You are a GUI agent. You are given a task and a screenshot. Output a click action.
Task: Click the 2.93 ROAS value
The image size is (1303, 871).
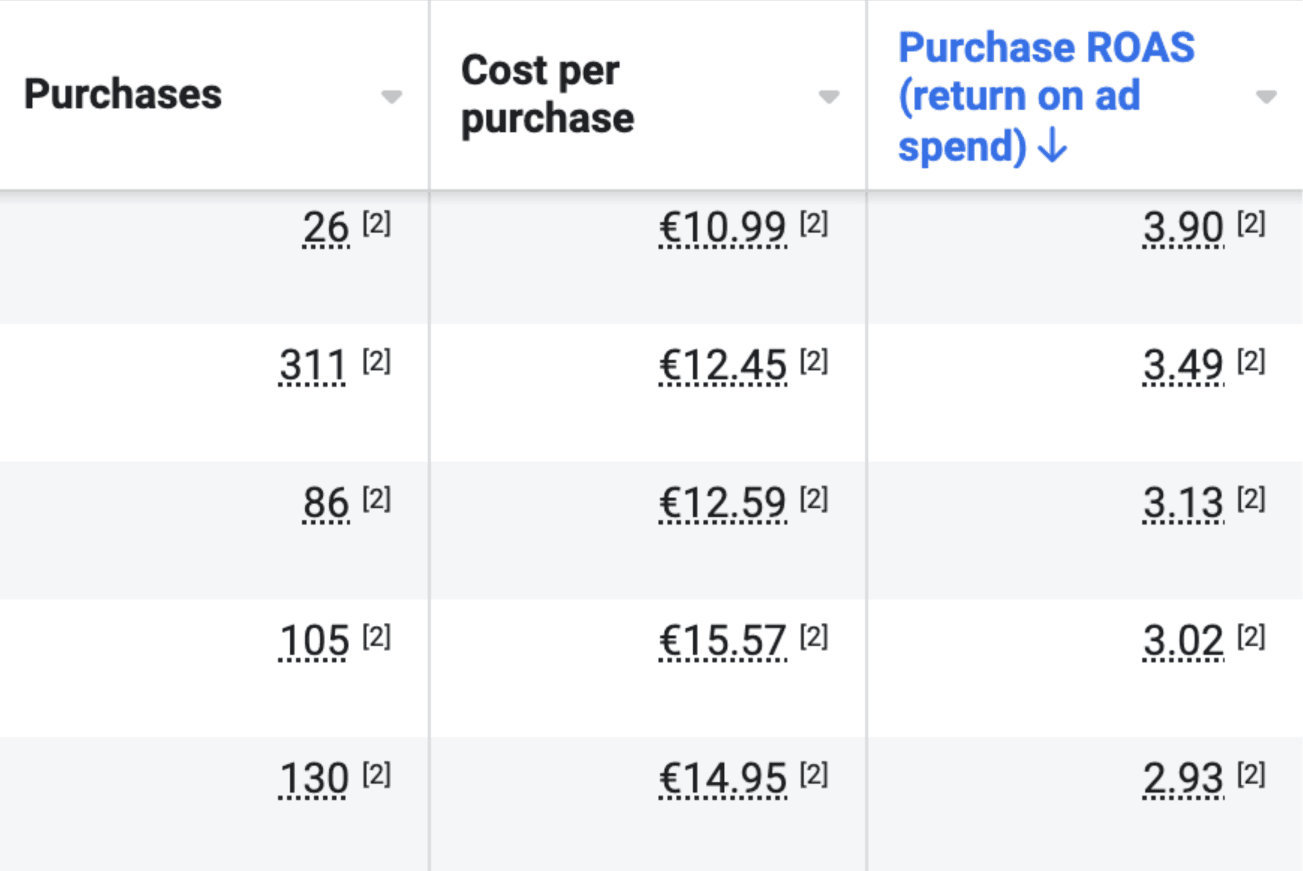tap(1184, 779)
